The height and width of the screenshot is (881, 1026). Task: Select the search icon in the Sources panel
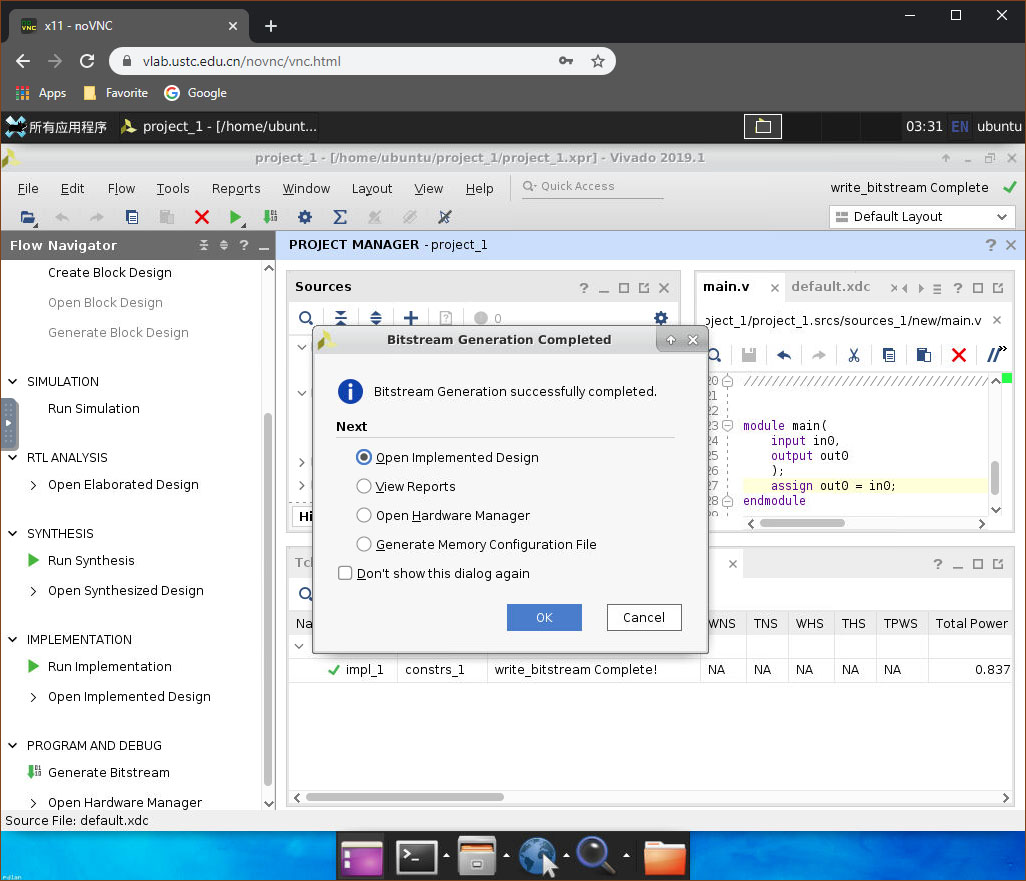click(305, 318)
